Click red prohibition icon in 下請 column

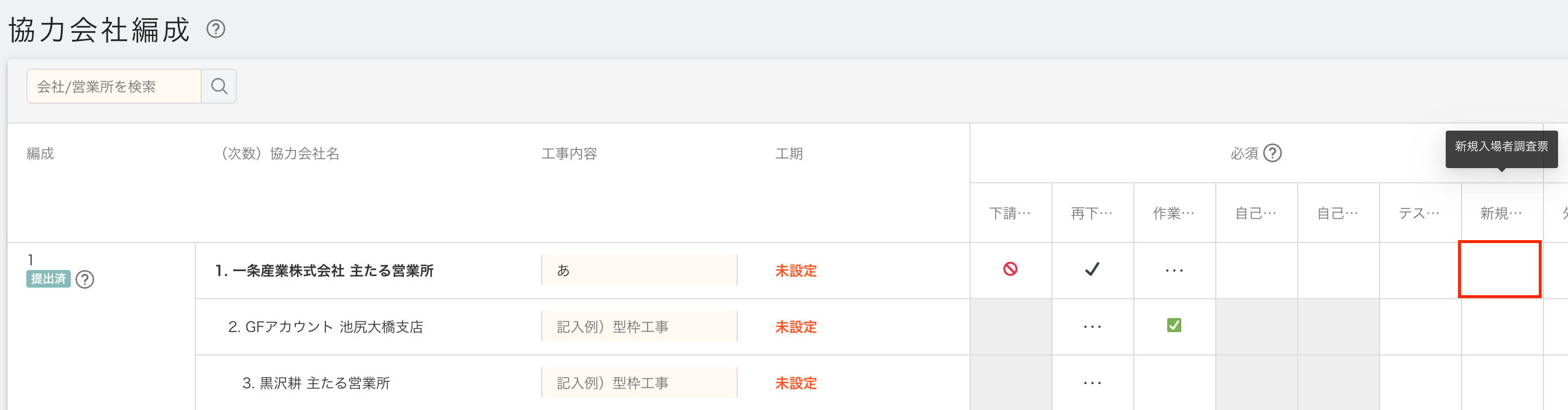coord(1010,269)
